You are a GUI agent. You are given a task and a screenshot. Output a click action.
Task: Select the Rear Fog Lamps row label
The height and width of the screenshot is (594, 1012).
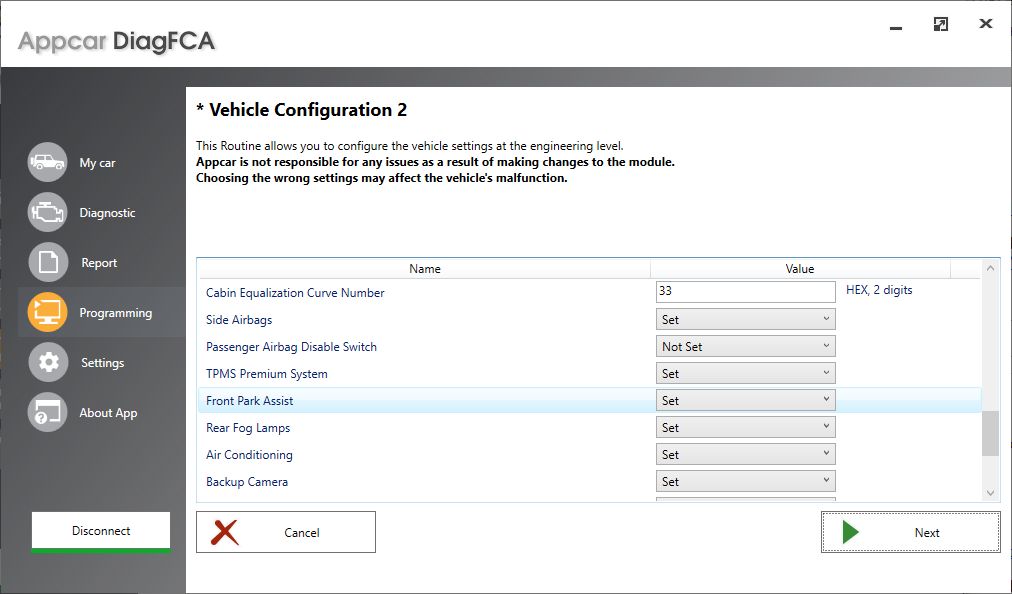click(x=248, y=428)
